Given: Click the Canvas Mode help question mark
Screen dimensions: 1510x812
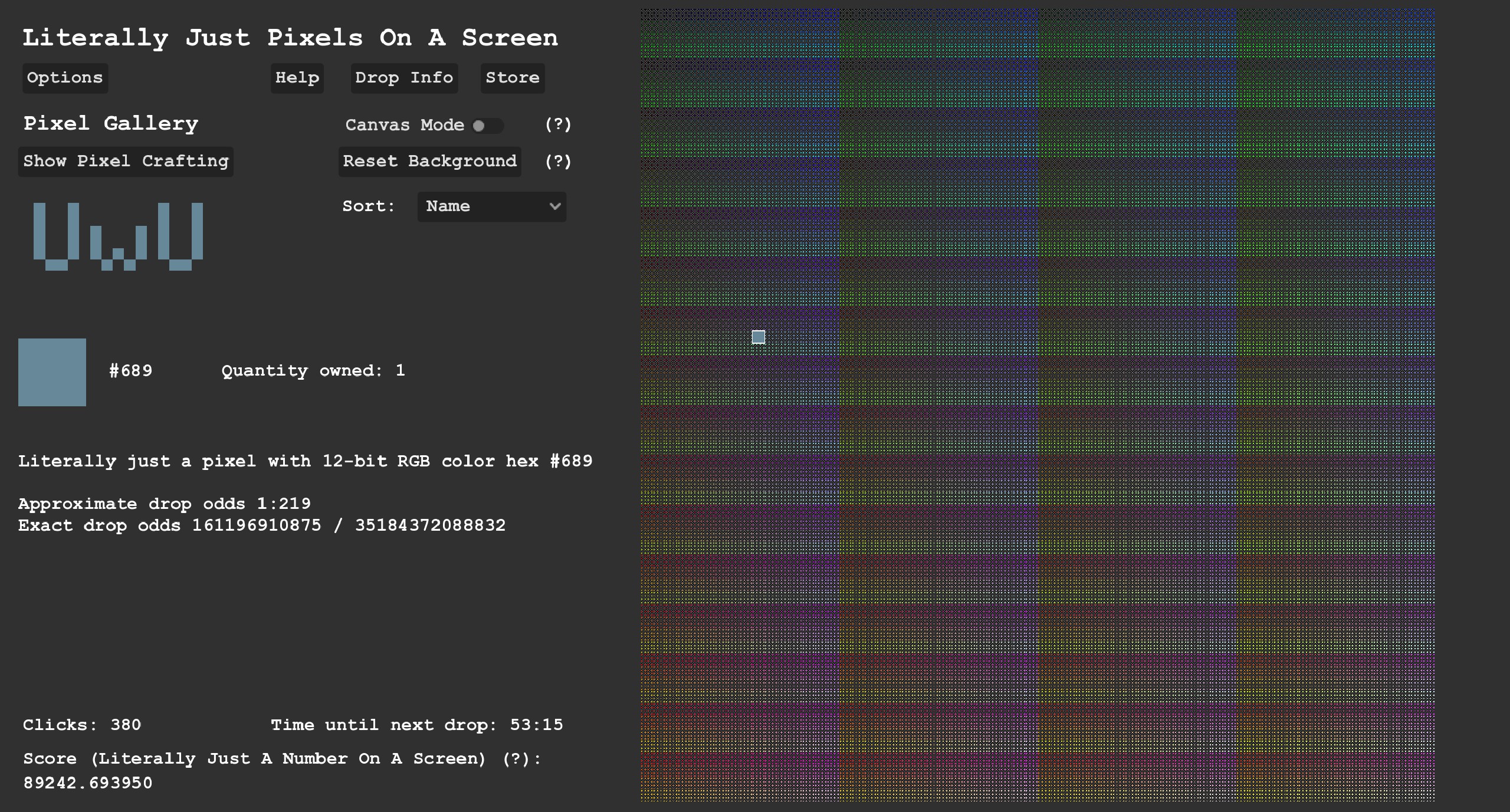Looking at the screenshot, I should [x=557, y=124].
